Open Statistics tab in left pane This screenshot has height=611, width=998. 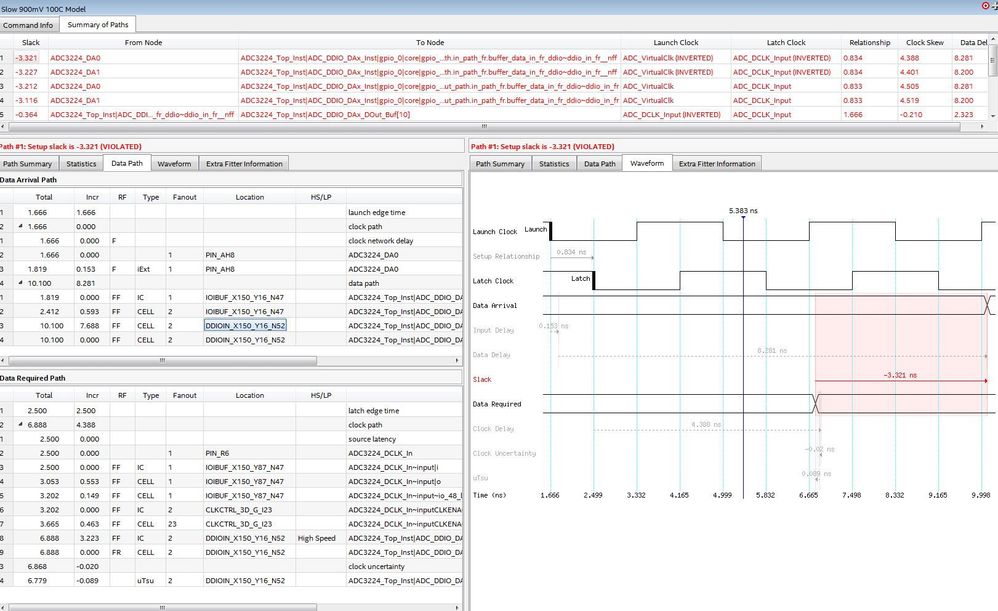click(80, 163)
